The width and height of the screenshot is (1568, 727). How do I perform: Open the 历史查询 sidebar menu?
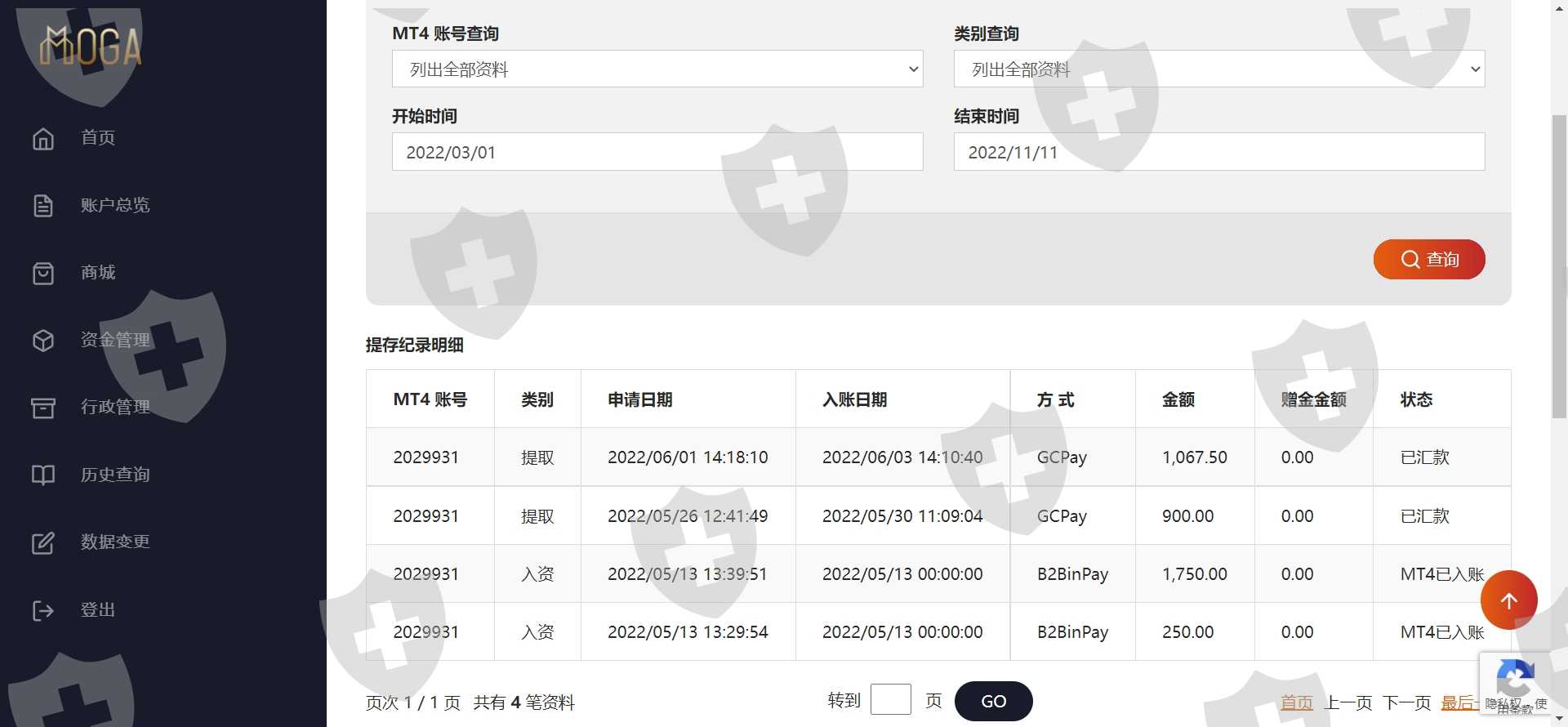115,475
